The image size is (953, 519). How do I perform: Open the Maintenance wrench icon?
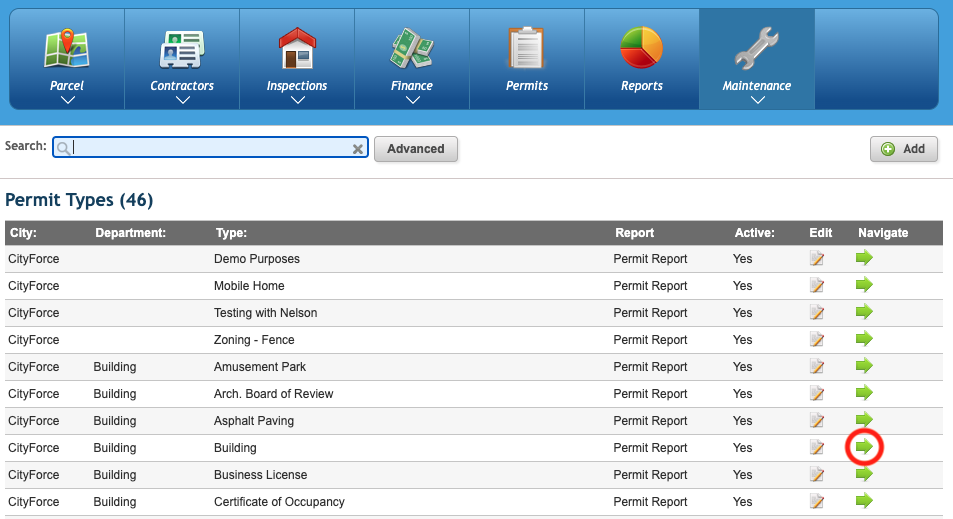coord(757,48)
